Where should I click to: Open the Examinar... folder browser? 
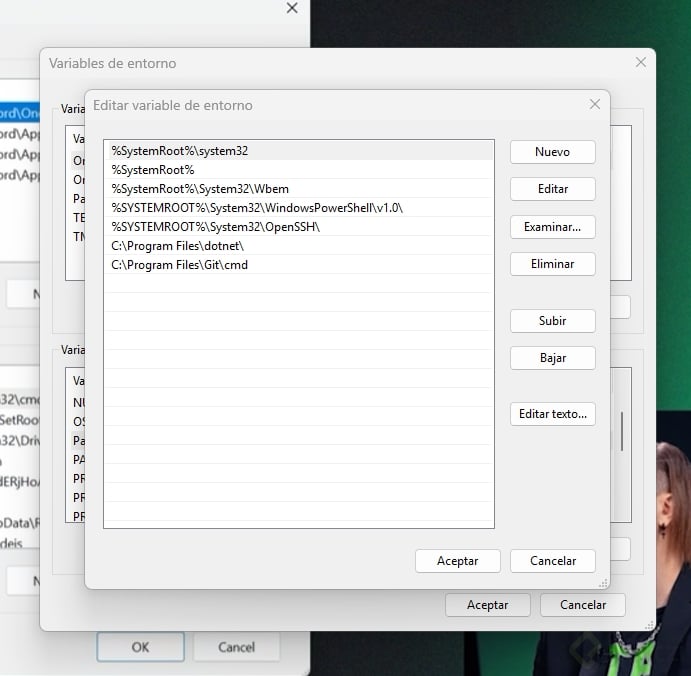click(553, 227)
